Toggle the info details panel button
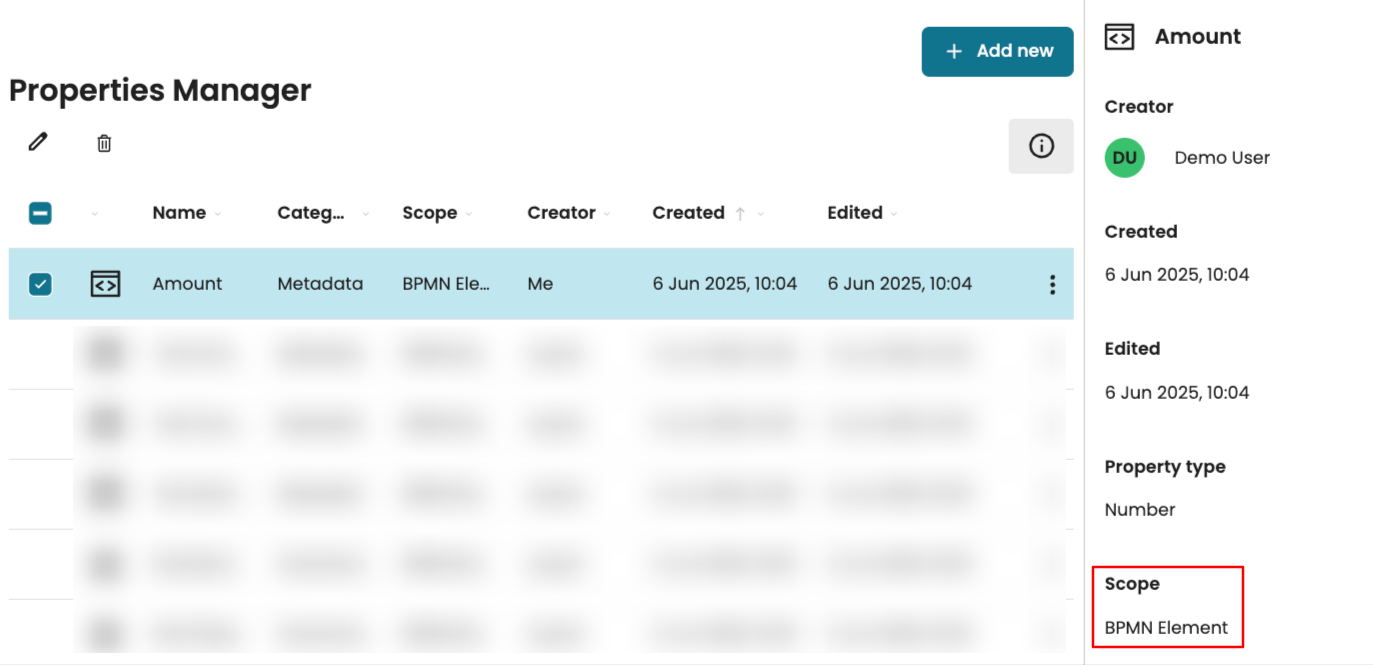The width and height of the screenshot is (1373, 665). (1040, 146)
